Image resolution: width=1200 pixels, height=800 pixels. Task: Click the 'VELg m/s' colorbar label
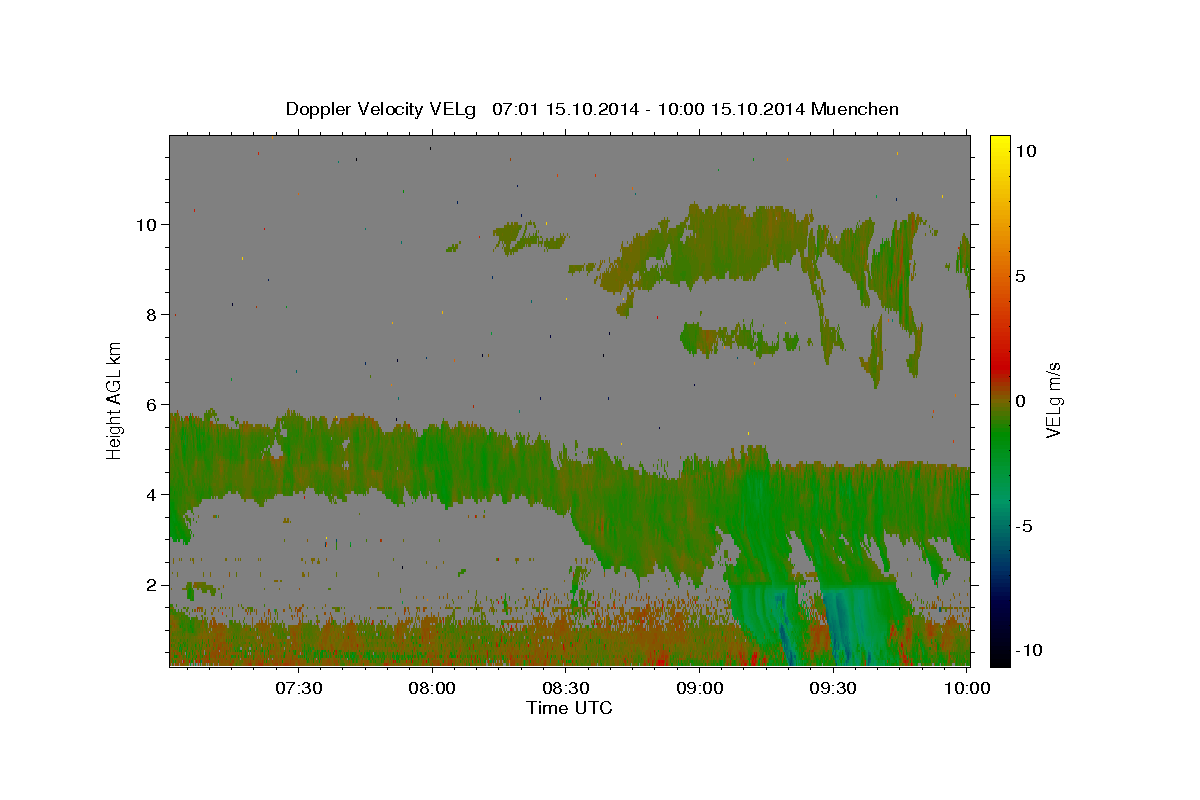tap(1054, 400)
